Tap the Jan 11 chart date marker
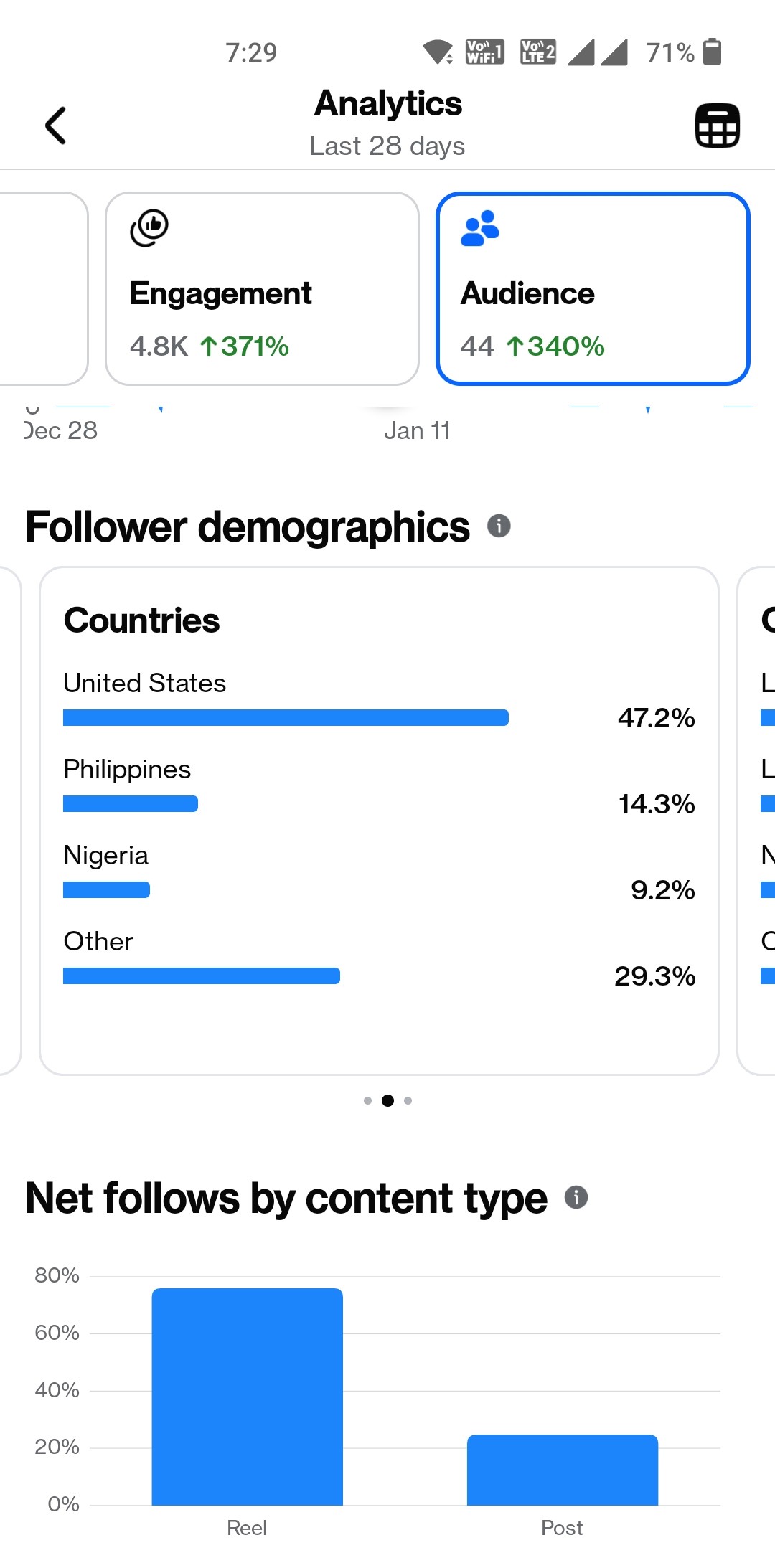The height and width of the screenshot is (1568, 775). tap(417, 430)
